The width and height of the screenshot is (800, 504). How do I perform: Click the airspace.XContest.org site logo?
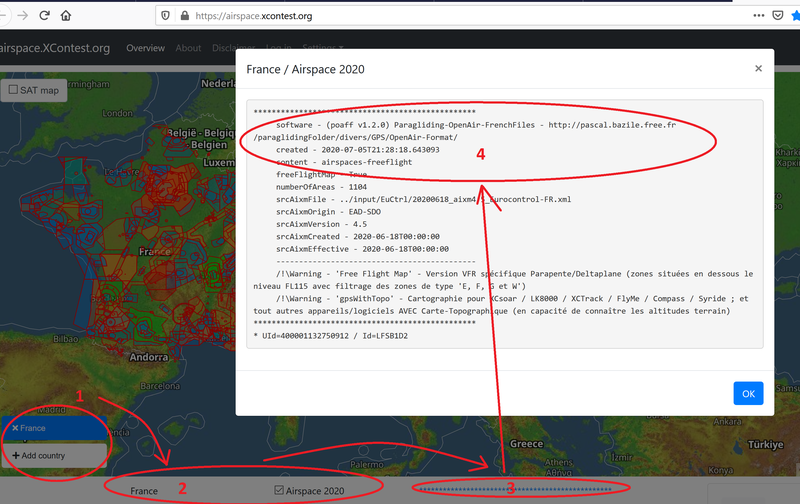[x=55, y=48]
